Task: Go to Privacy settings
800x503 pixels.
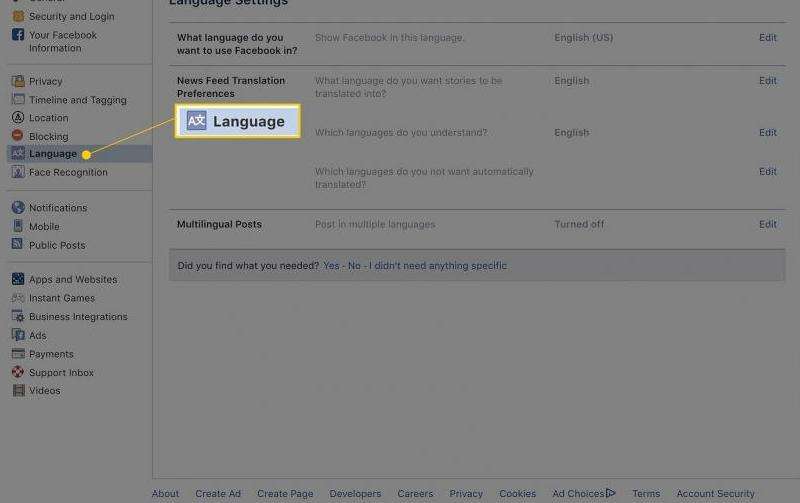Action: (x=45, y=81)
